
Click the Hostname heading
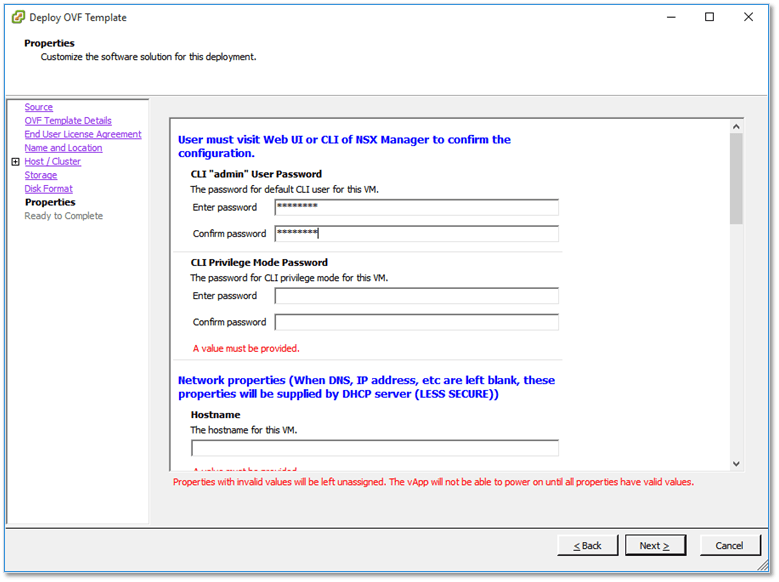pyautogui.click(x=216, y=415)
